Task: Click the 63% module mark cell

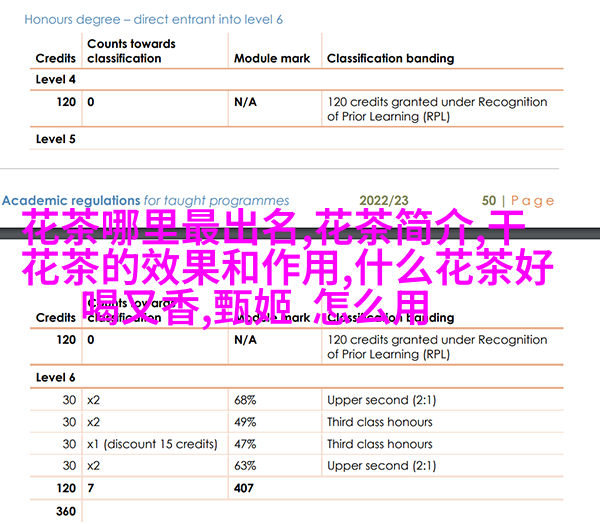Action: [245, 466]
